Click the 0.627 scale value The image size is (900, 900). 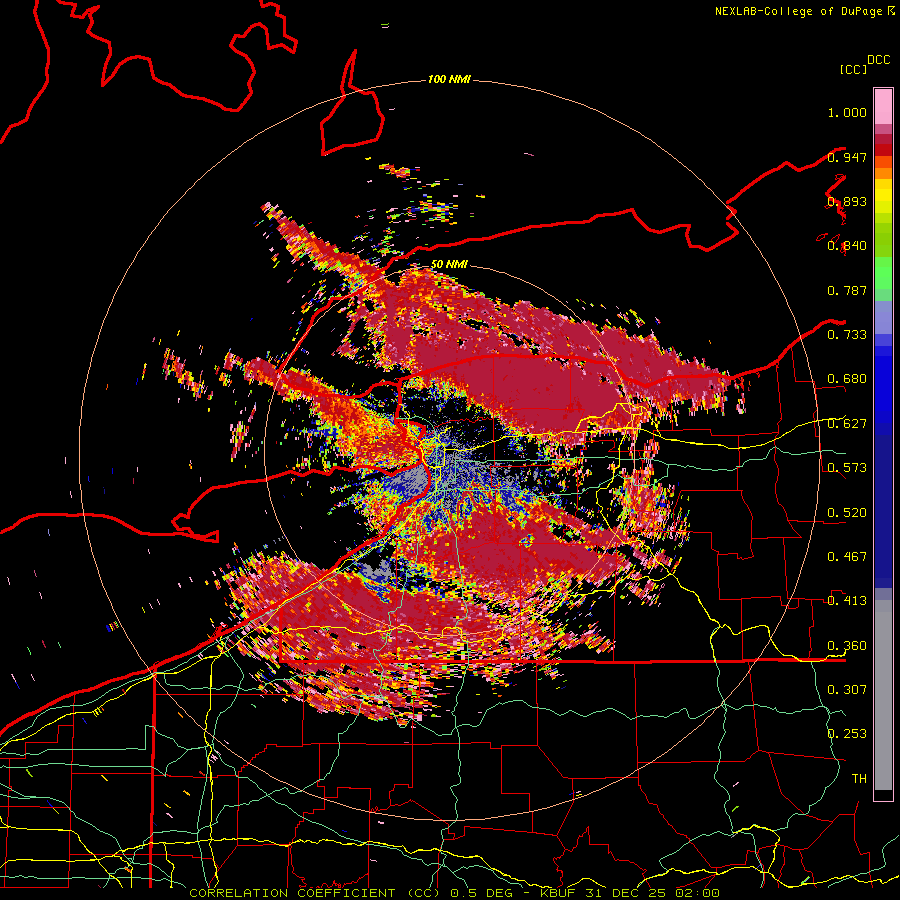click(847, 424)
